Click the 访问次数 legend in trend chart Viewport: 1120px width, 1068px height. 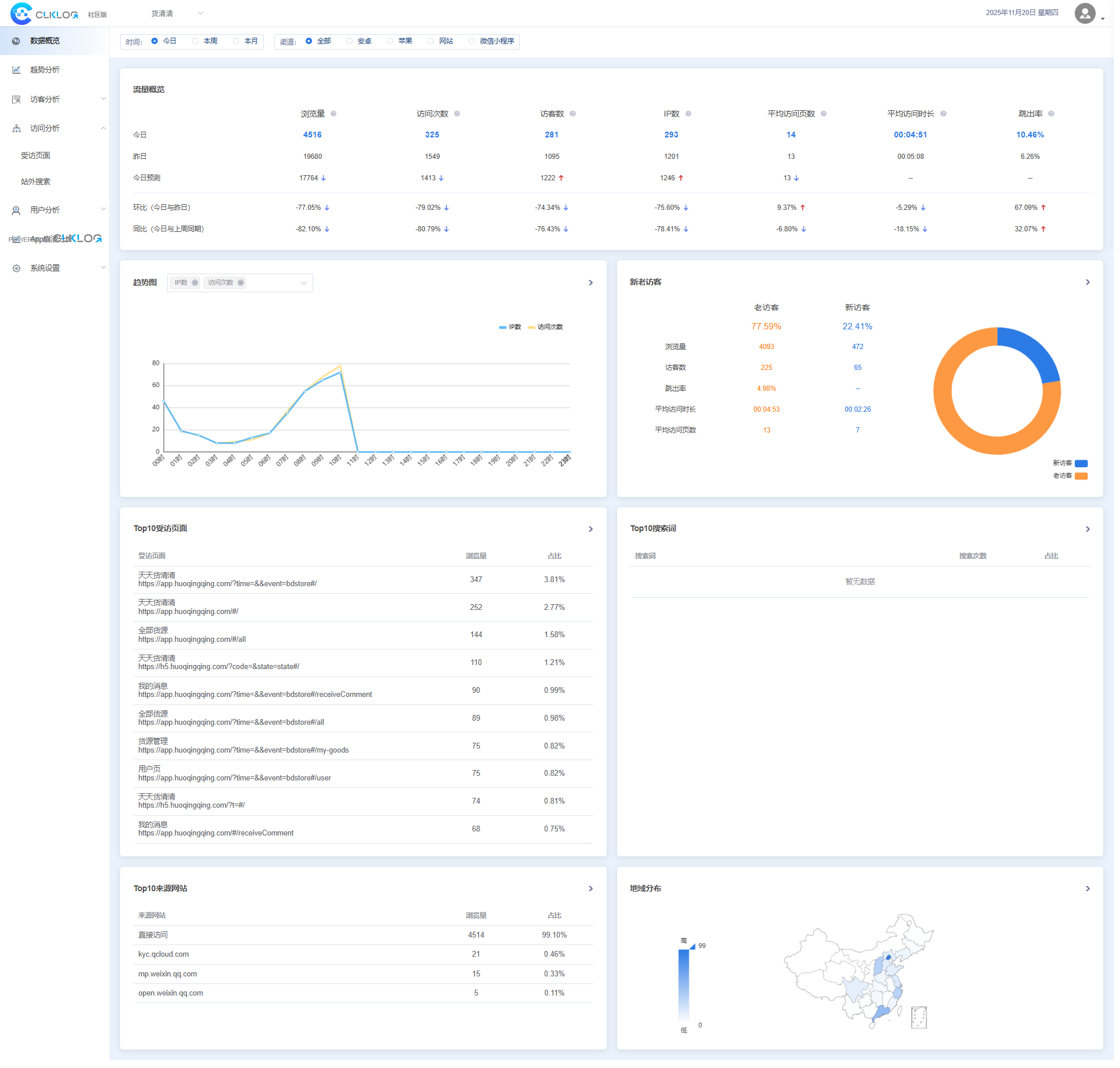pos(545,327)
